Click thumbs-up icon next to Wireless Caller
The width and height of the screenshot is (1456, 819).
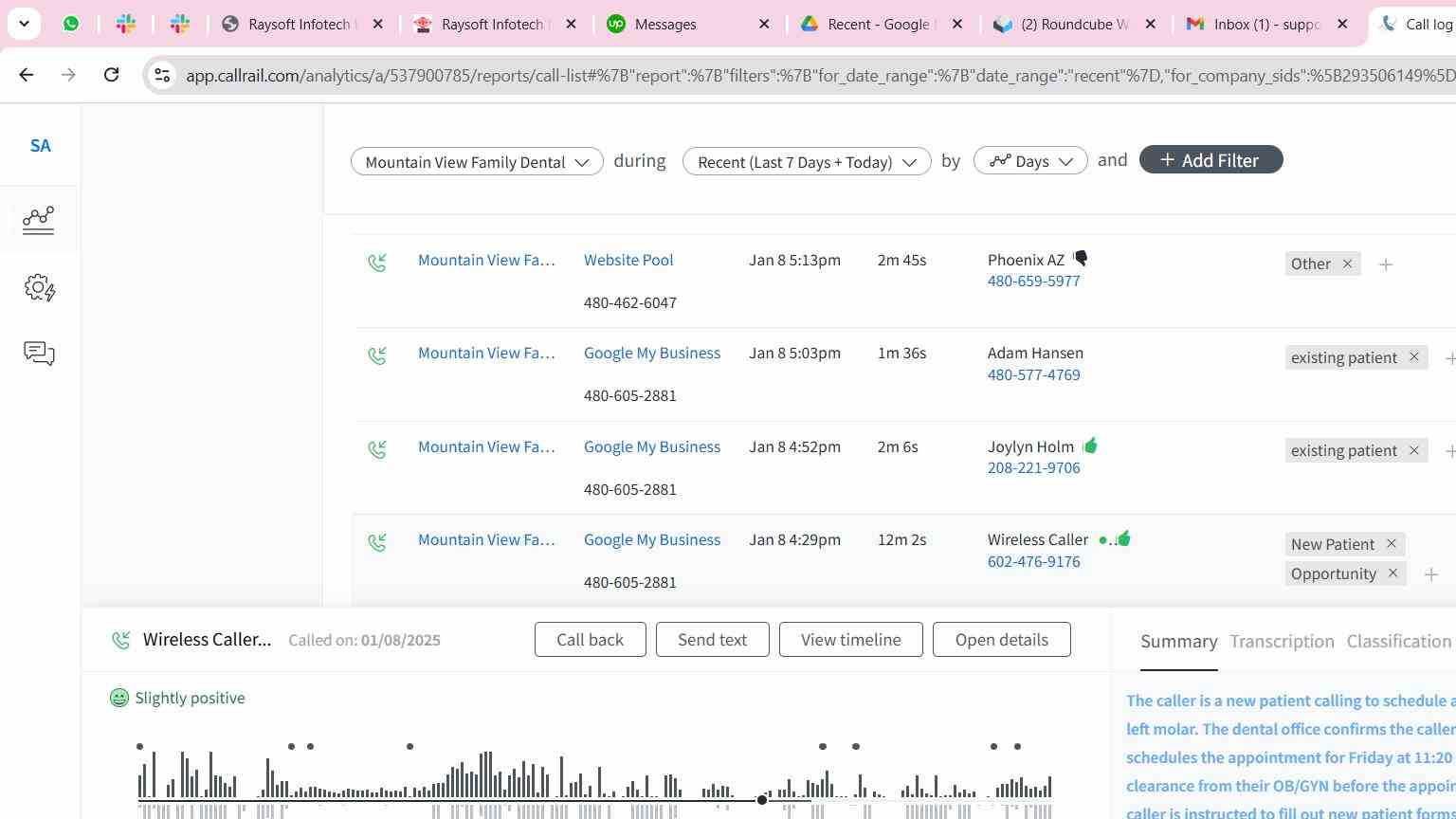coord(1123,538)
